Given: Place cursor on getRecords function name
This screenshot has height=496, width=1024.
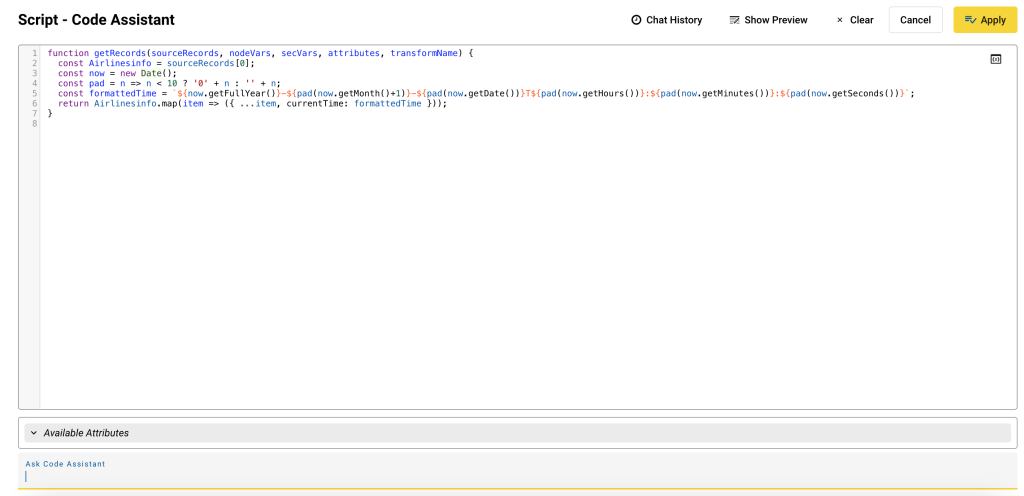Looking at the screenshot, I should click(x=119, y=53).
